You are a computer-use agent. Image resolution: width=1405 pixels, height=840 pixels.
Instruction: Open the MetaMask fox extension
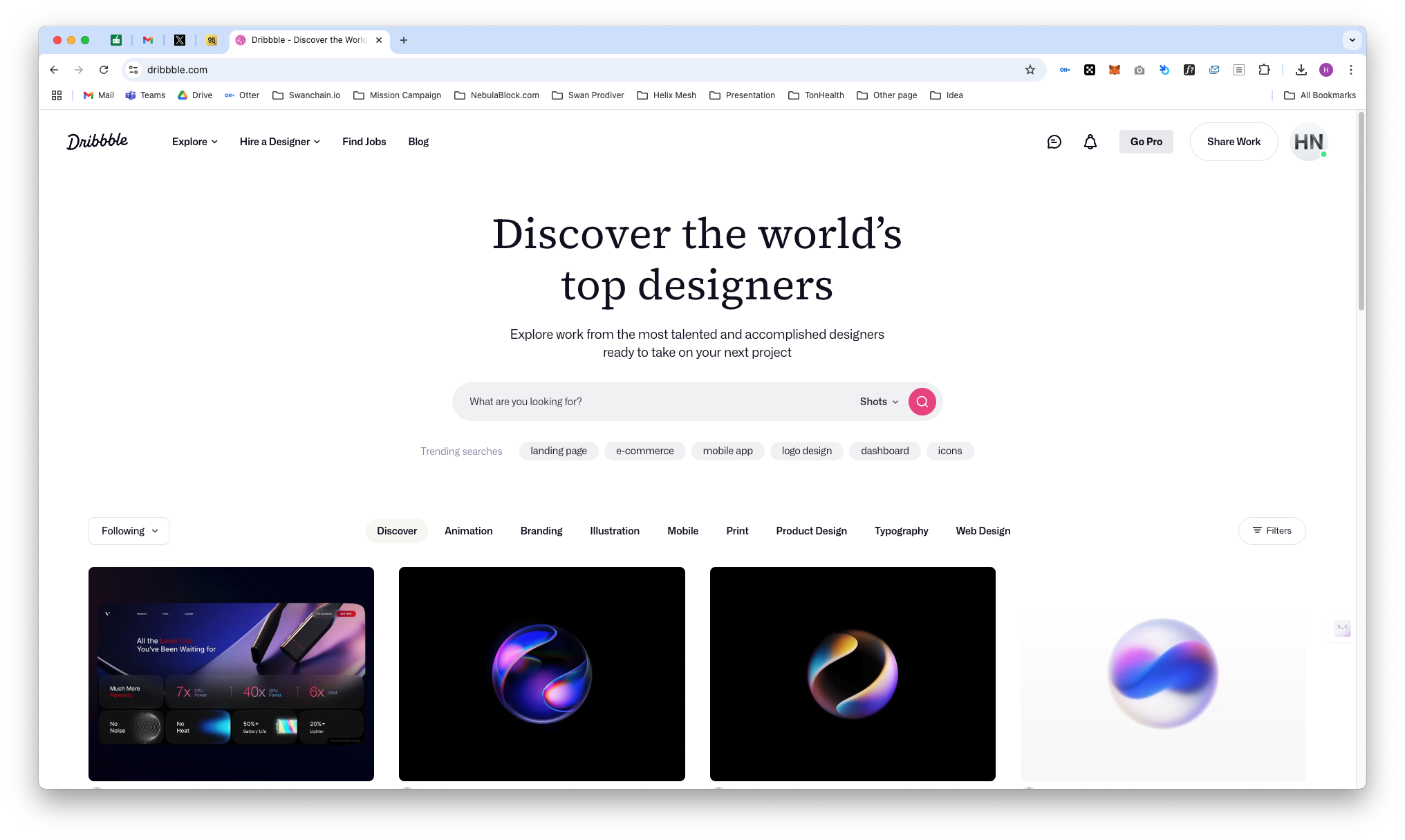(1115, 70)
